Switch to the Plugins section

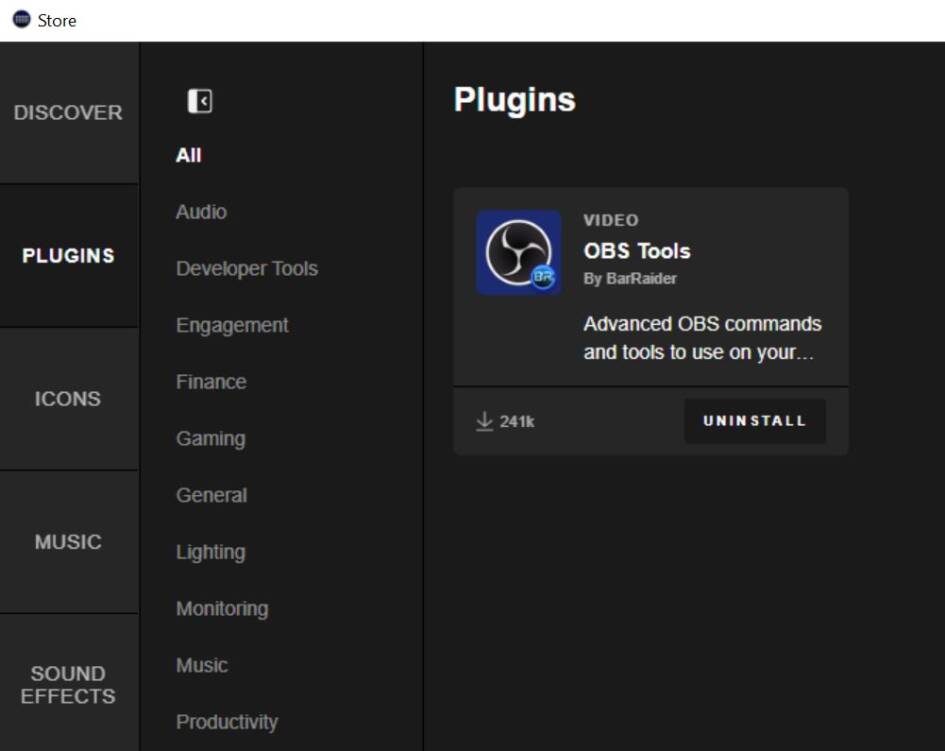tap(68, 256)
